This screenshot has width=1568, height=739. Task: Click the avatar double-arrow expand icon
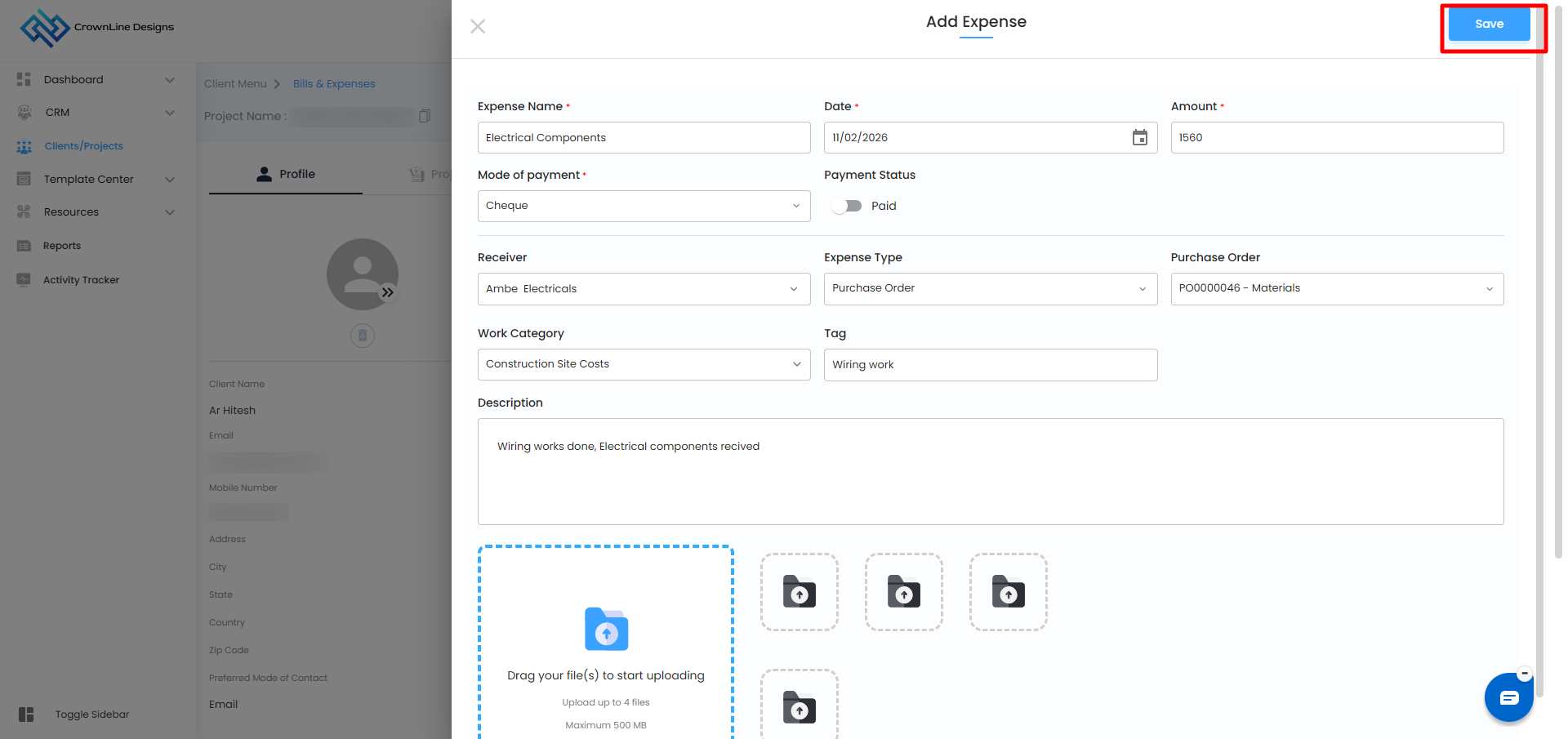(388, 292)
